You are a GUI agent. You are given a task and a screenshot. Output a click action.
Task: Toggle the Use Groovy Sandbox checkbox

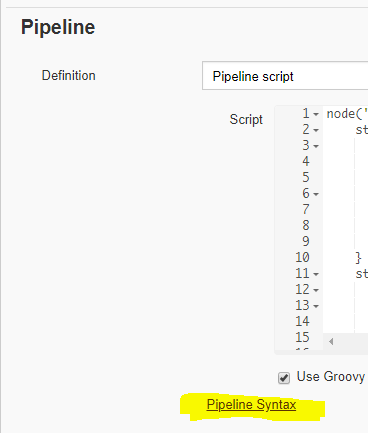284,378
